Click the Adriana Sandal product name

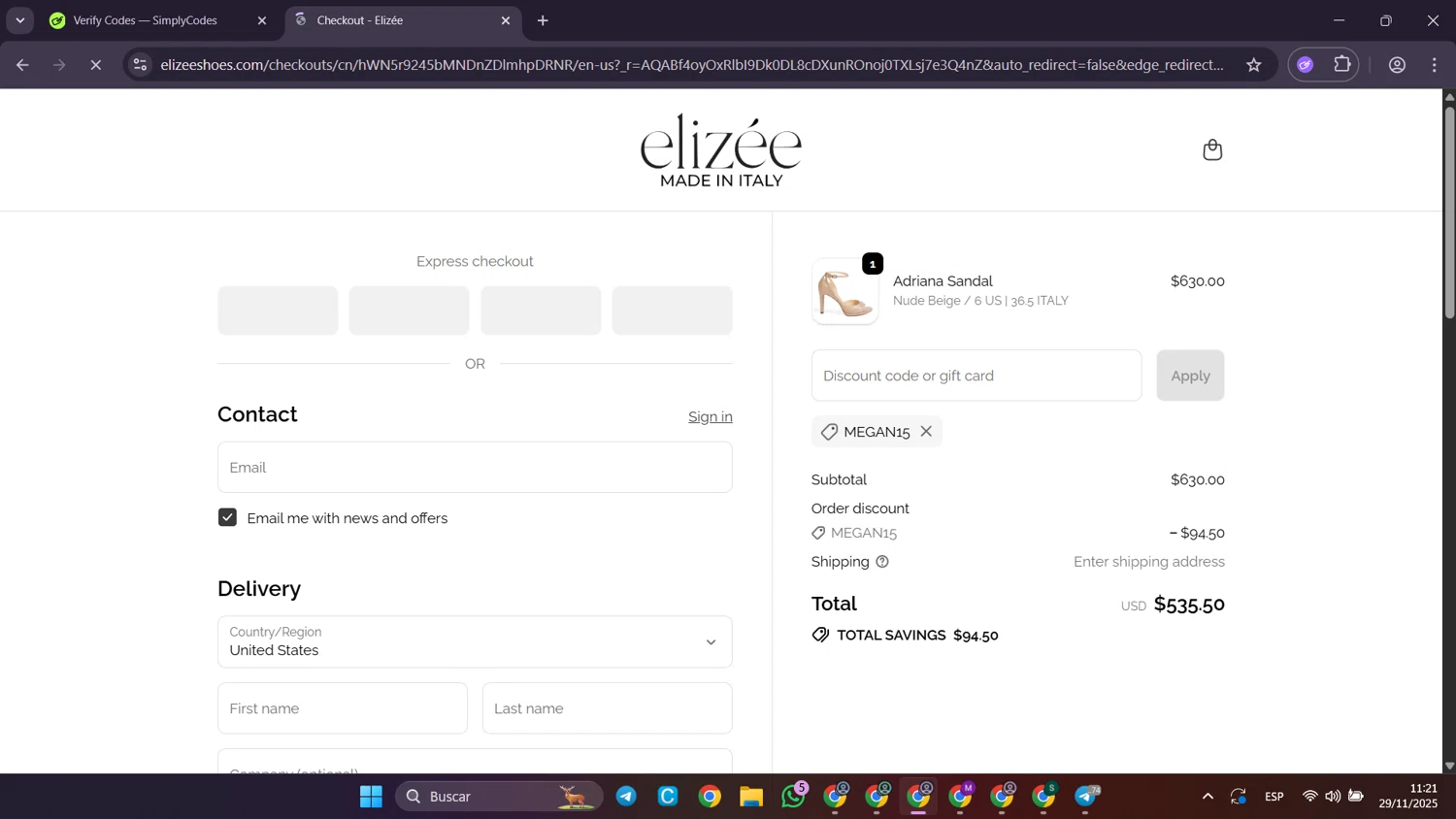click(943, 281)
